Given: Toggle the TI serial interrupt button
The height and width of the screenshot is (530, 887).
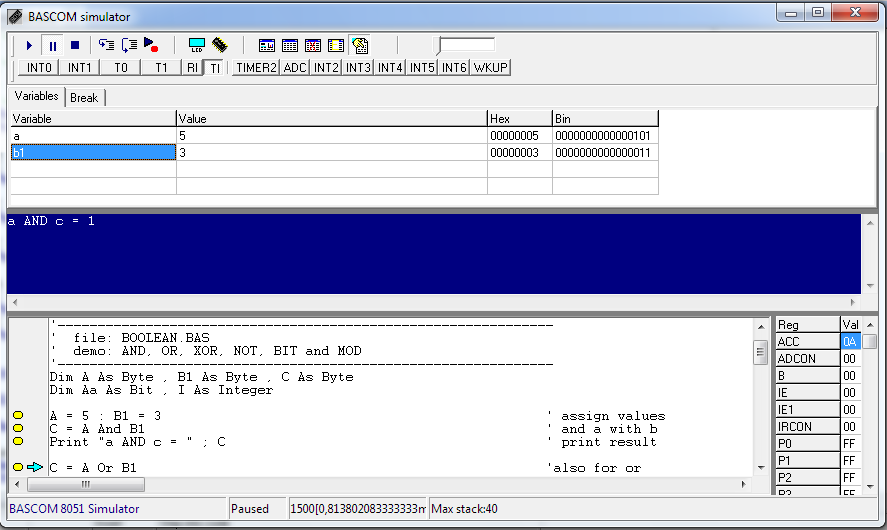Looking at the screenshot, I should [214, 68].
